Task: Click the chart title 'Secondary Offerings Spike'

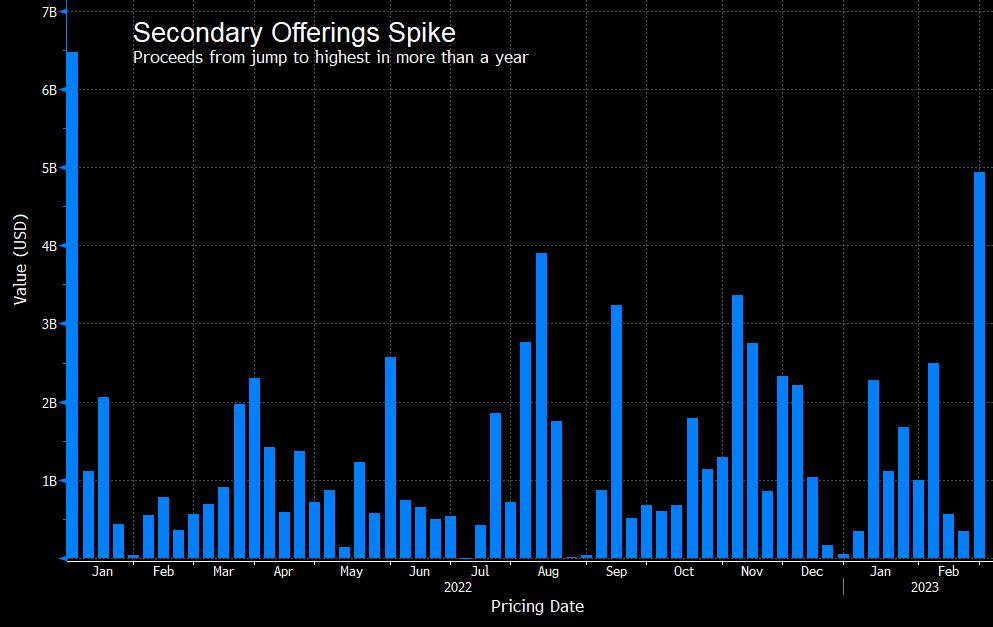Action: 294,32
